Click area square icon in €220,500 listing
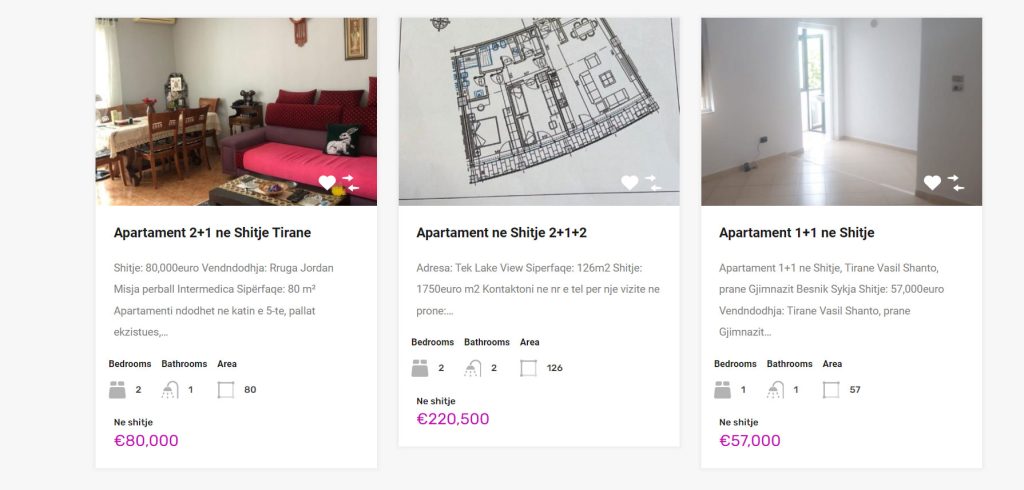1024x490 pixels. coord(528,368)
